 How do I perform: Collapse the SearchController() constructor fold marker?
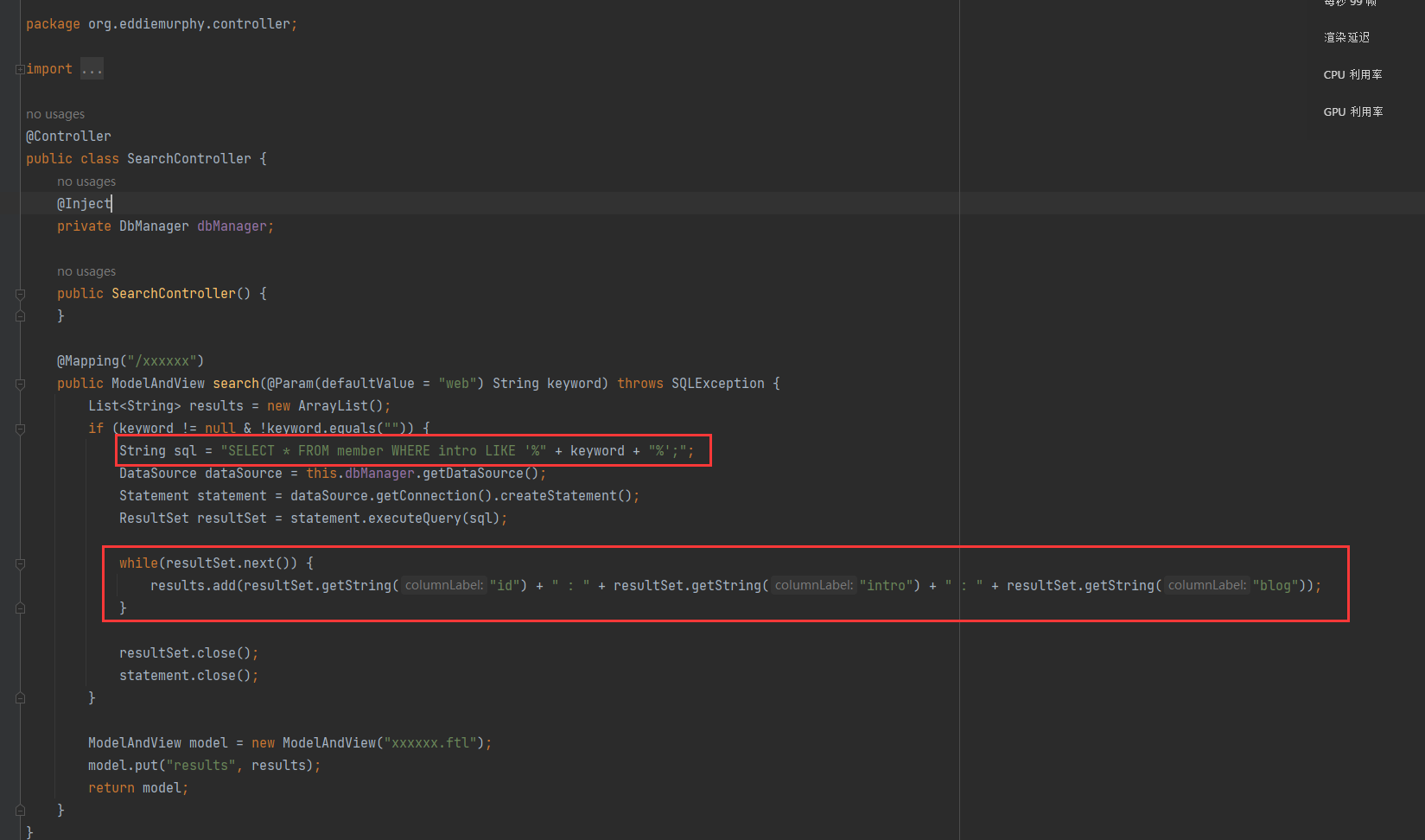pyautogui.click(x=20, y=294)
